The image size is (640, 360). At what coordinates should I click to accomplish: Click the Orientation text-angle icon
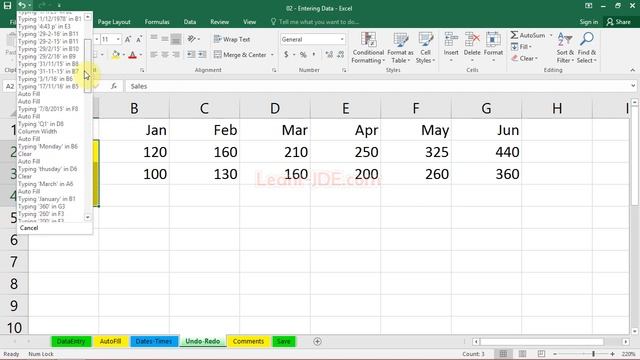pyautogui.click(x=191, y=39)
